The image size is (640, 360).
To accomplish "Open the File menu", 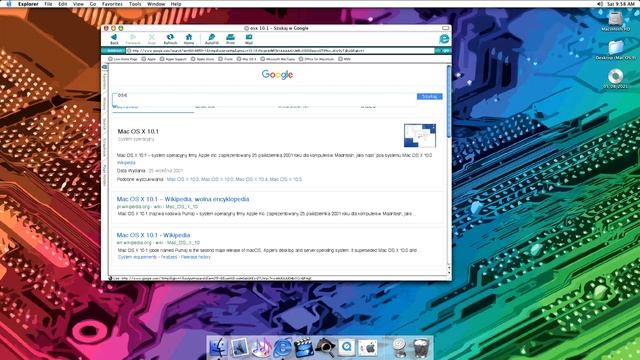I will click(x=48, y=4).
